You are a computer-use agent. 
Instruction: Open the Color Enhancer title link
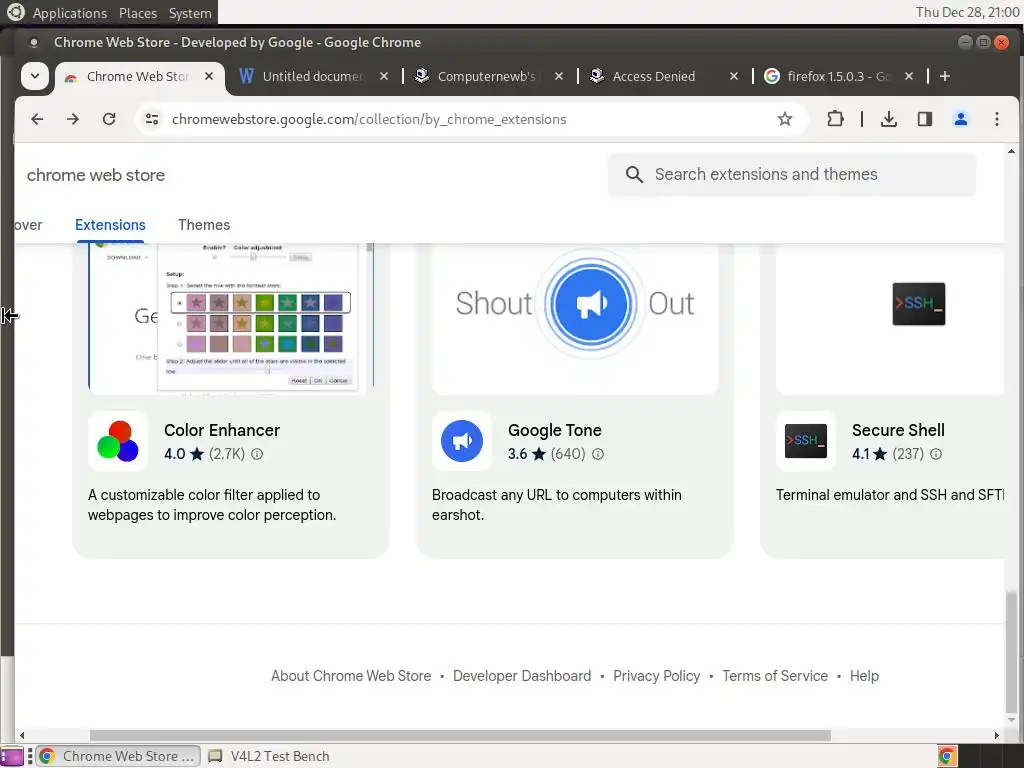(x=222, y=430)
